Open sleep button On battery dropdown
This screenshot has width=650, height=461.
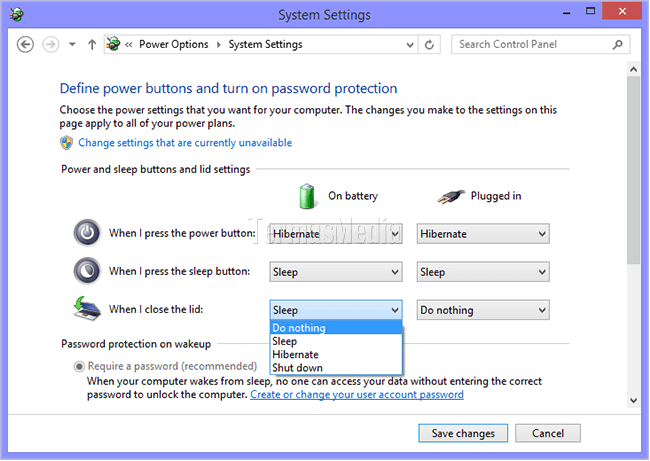pos(336,272)
